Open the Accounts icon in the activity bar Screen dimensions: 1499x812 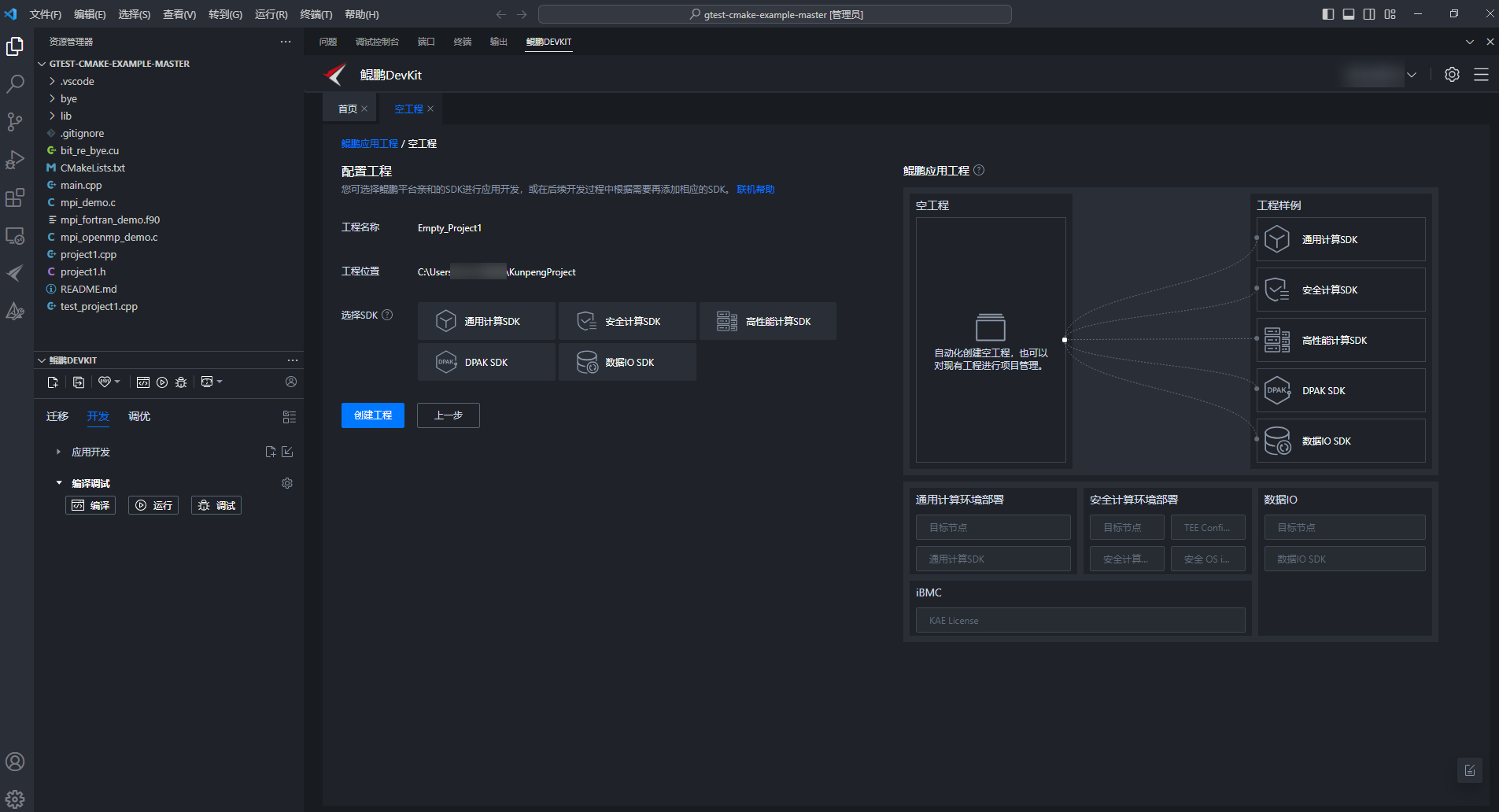15,762
